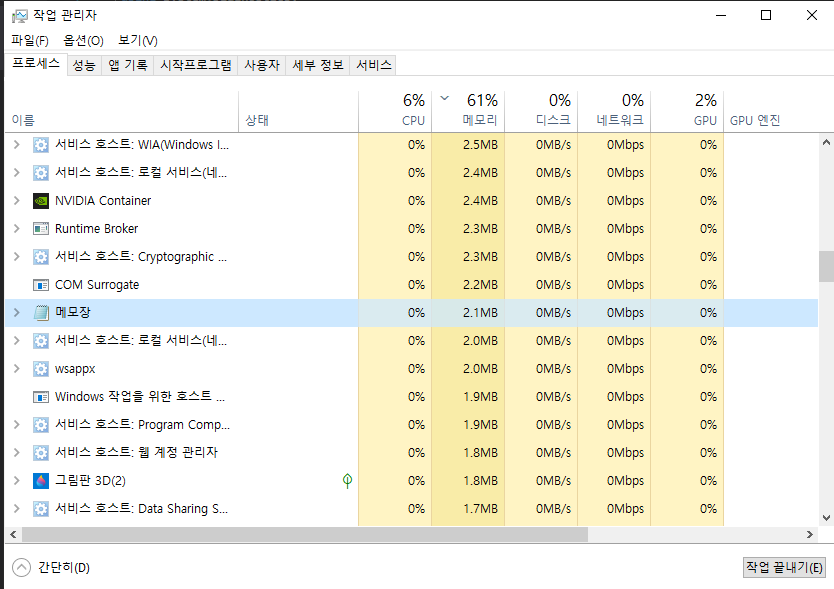This screenshot has width=834, height=589.
Task: Click the green leaf suspended status icon
Action: [347, 481]
